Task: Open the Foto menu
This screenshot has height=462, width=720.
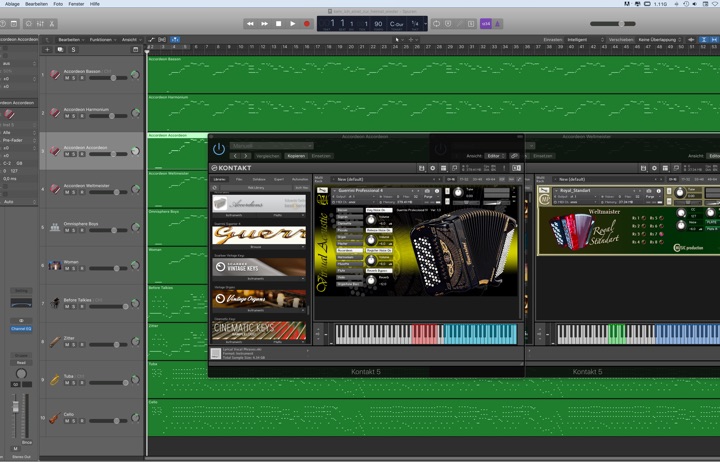Action: [x=58, y=4]
